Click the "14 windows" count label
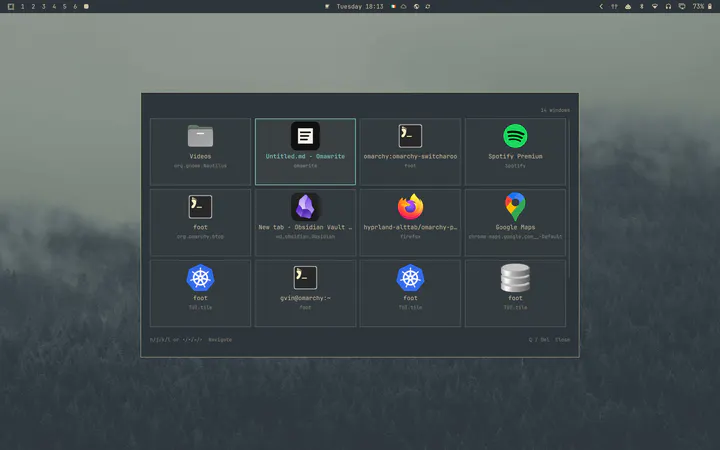720x450 pixels. pyautogui.click(x=555, y=110)
